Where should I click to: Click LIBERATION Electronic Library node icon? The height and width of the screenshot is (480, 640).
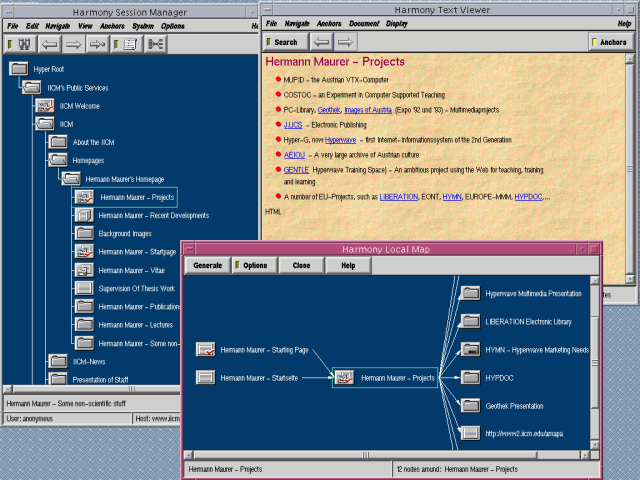coord(470,322)
